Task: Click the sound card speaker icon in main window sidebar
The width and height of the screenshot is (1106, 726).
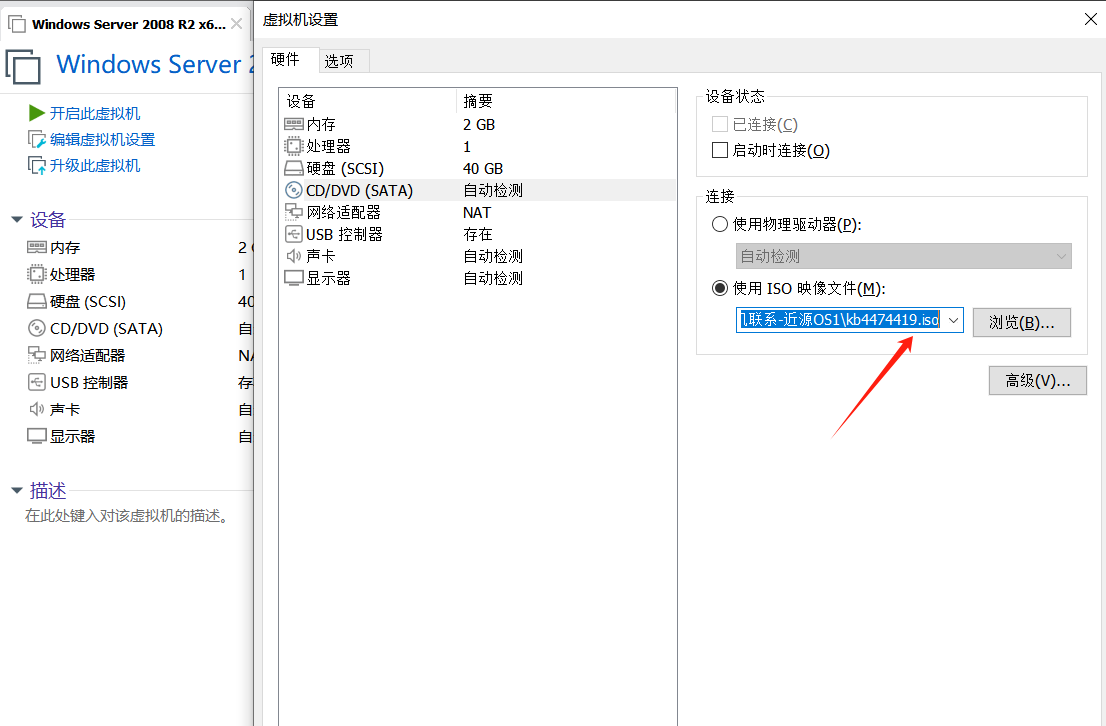Action: pos(37,409)
